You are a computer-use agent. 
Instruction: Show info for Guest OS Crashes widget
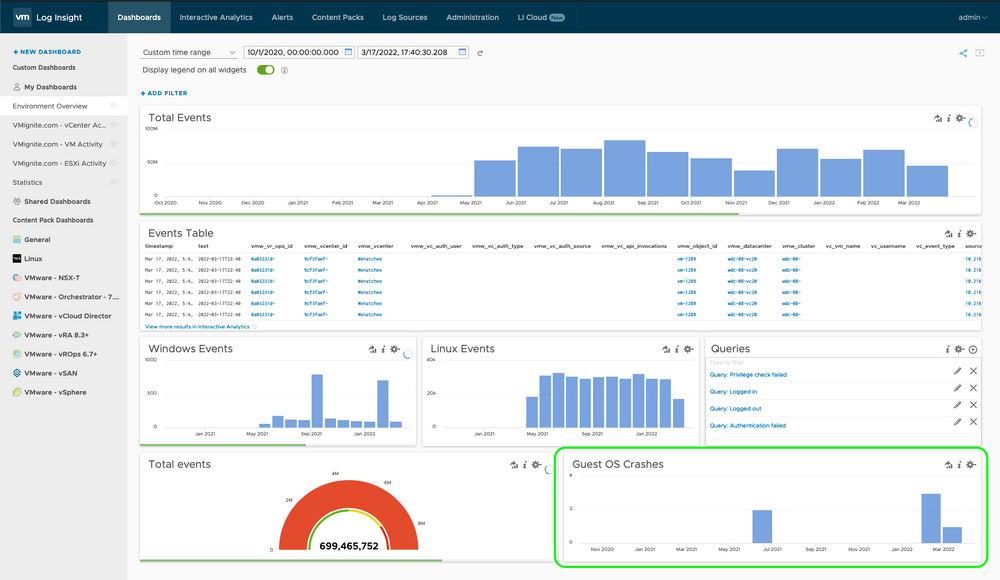pyautogui.click(x=960, y=464)
